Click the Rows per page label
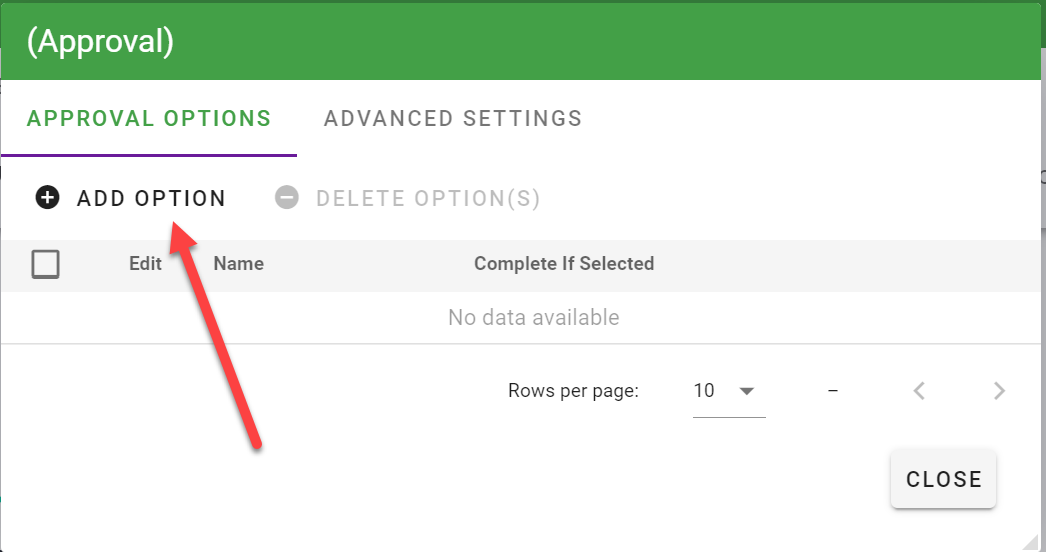The height and width of the screenshot is (552, 1046). pyautogui.click(x=573, y=391)
